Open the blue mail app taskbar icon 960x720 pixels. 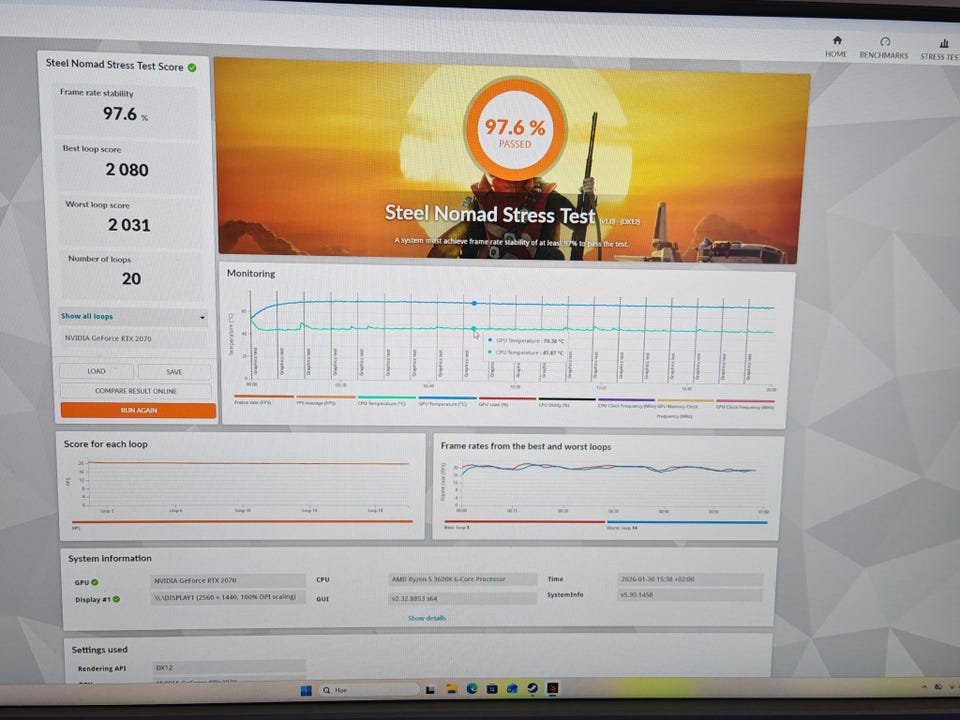tap(512, 688)
